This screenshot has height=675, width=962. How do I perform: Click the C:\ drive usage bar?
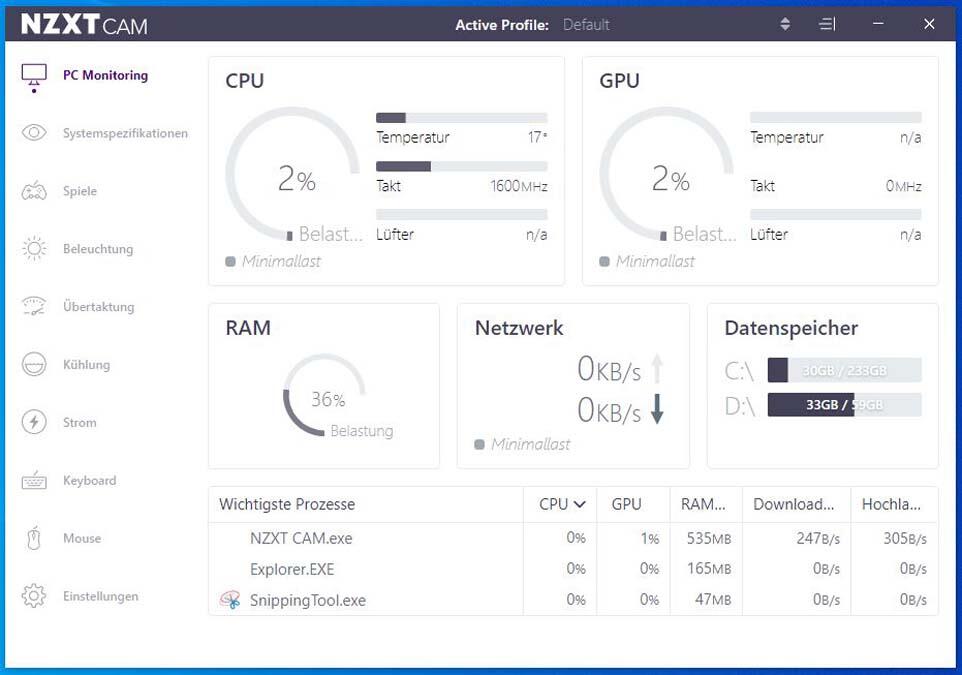[844, 370]
